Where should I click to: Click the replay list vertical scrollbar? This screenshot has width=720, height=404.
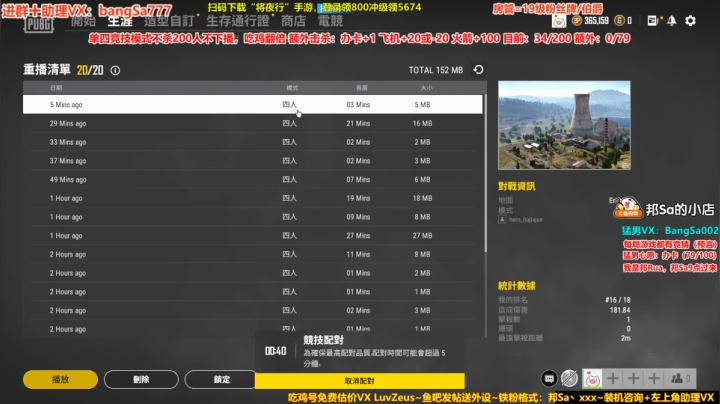click(485, 174)
